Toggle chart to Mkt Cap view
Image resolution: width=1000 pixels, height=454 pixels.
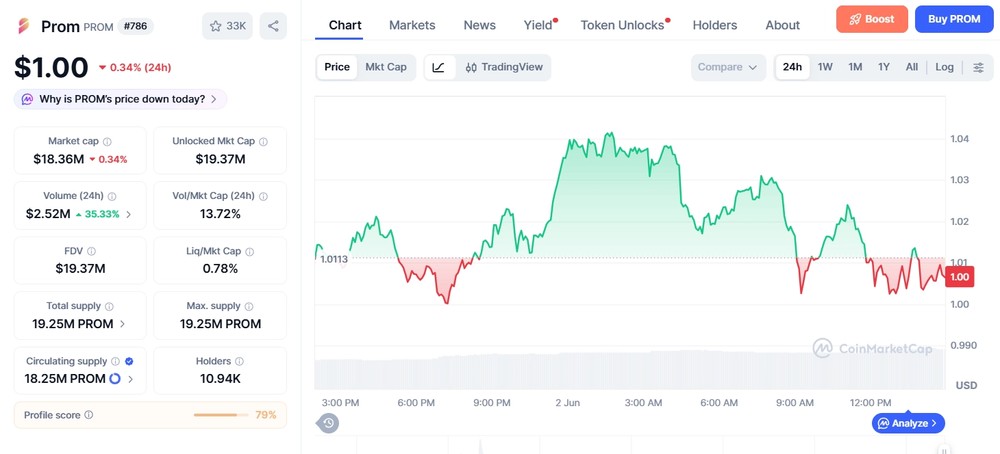(386, 67)
